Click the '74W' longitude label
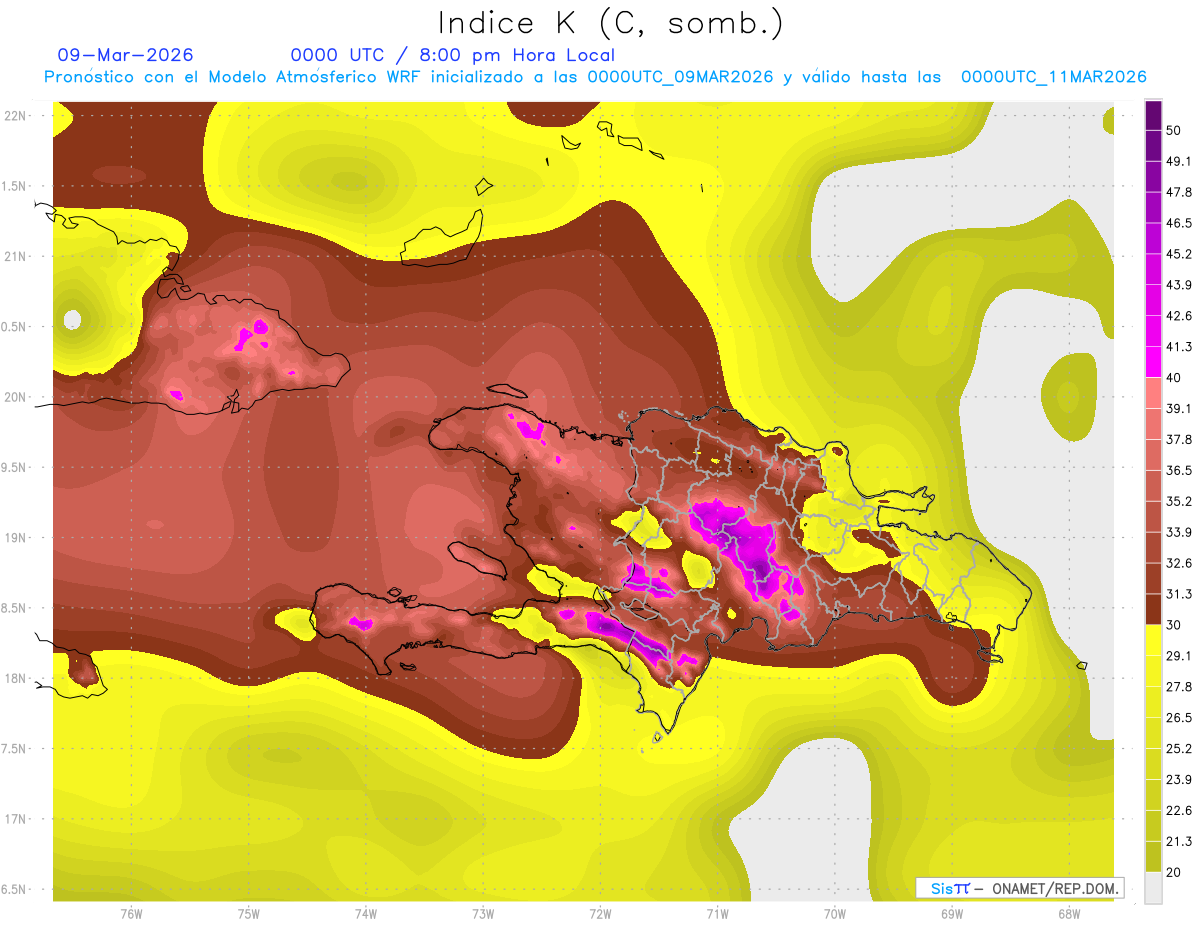Viewport: 1200px width, 927px height. 365,914
